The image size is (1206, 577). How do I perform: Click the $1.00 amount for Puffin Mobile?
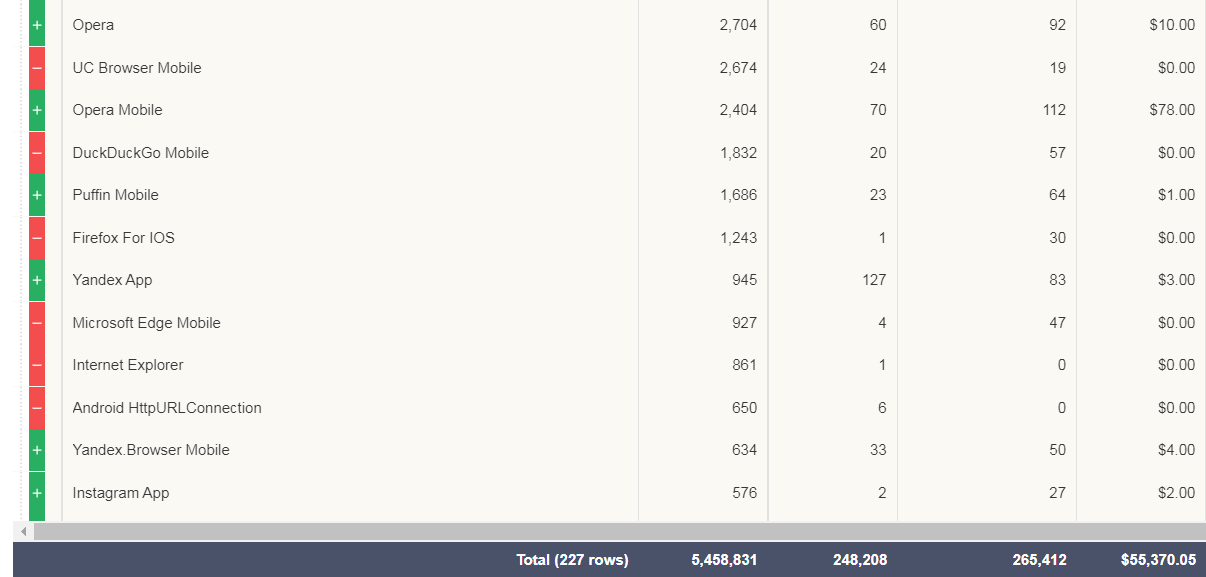(1176, 195)
